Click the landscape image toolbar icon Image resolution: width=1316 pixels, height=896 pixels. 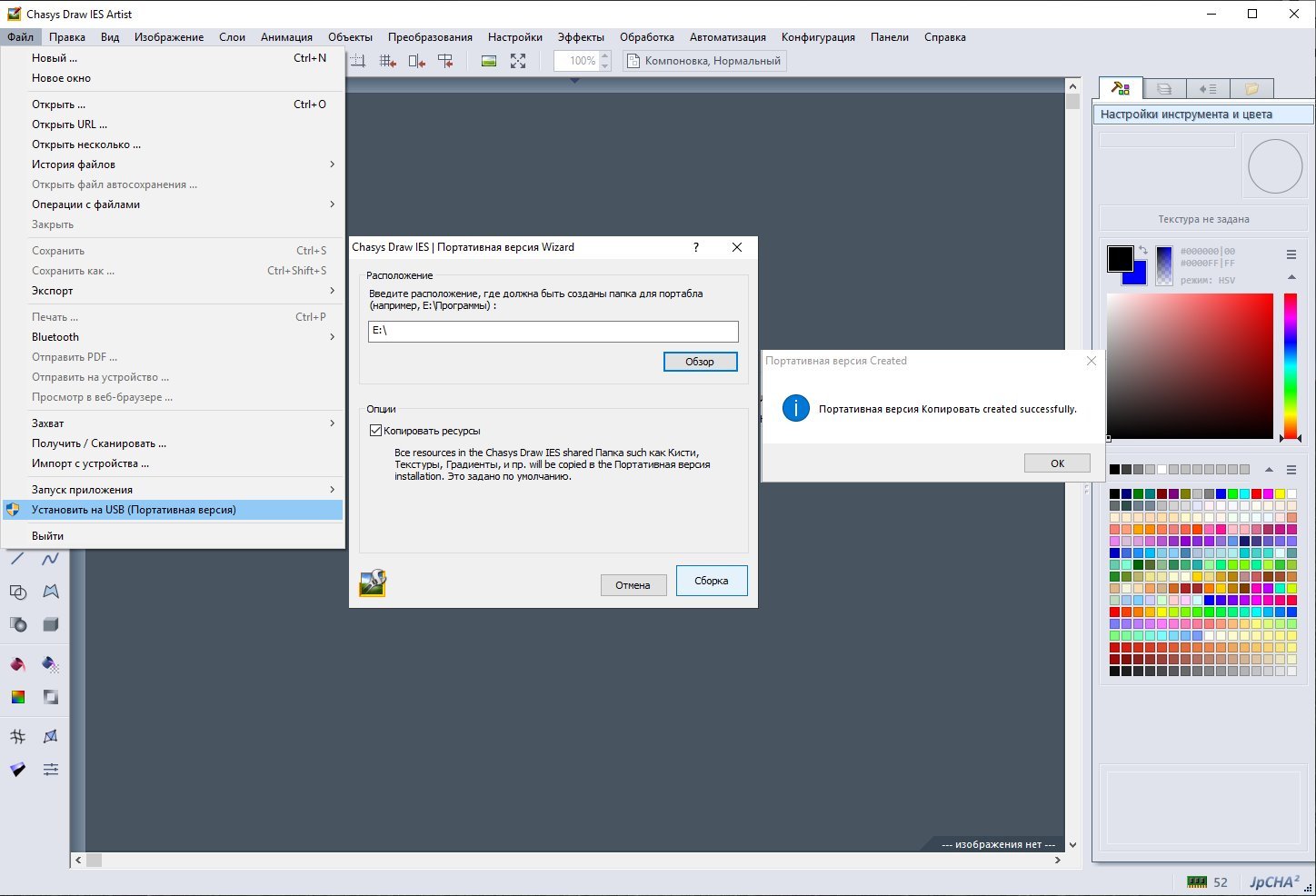tap(489, 61)
